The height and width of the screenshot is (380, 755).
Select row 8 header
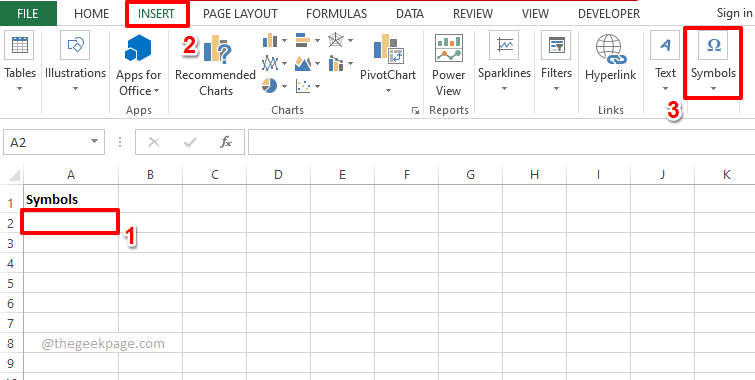[11, 343]
